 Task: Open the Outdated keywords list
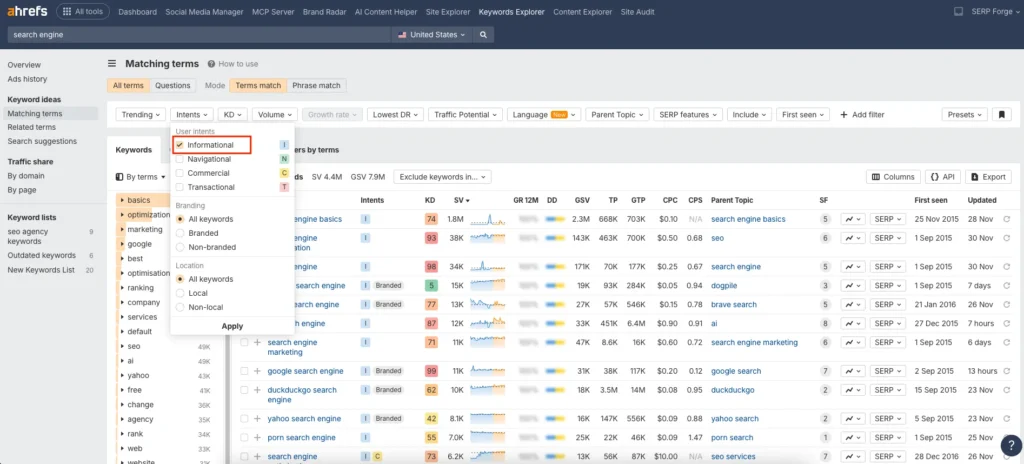(42, 256)
